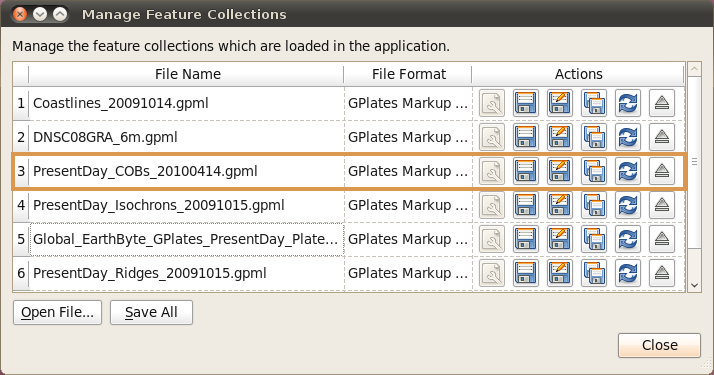Edit configuration icon for PresentDay_Isochrons_20091015.gpml
The image size is (714, 375).
tap(492, 205)
